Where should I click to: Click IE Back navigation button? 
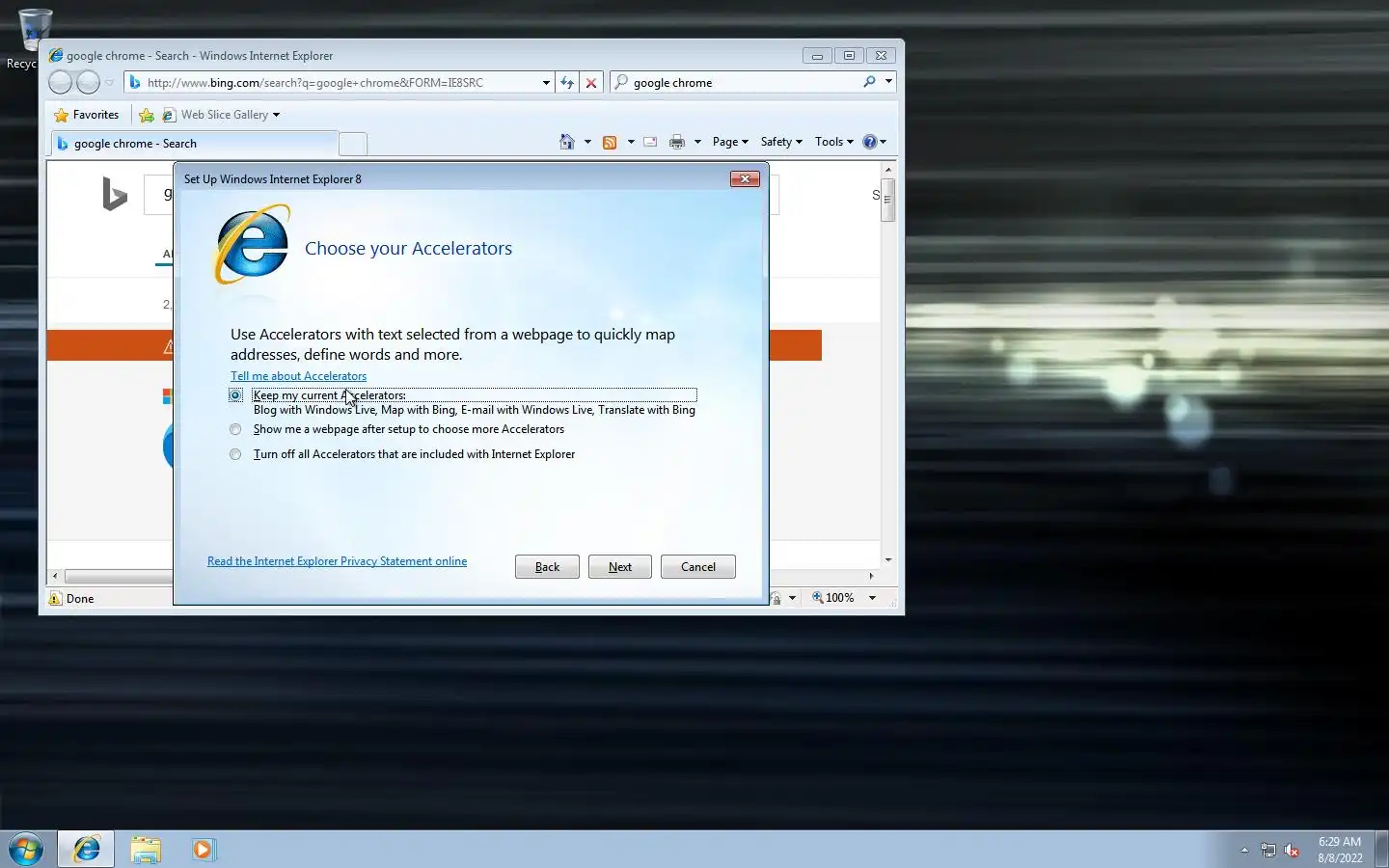[60, 83]
